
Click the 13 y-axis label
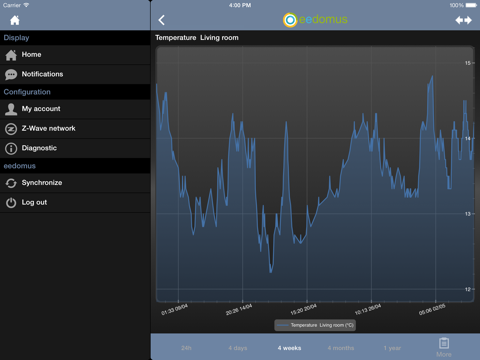(468, 214)
